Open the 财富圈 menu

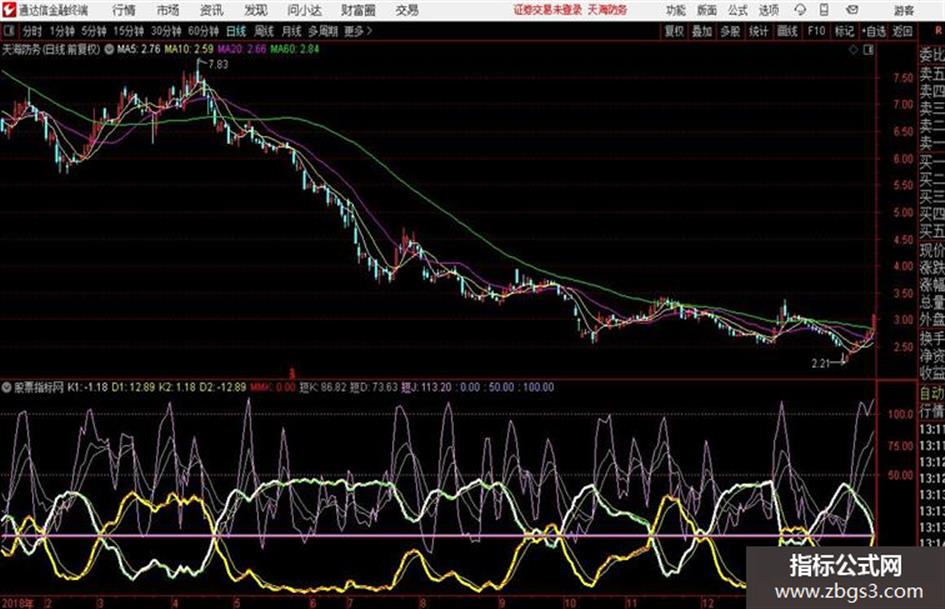click(x=358, y=10)
